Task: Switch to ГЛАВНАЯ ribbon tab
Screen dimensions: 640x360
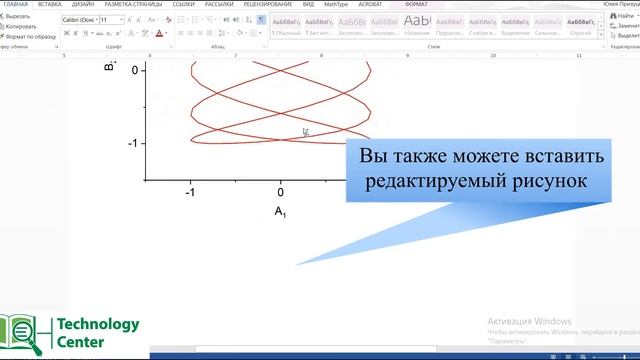Action: point(16,4)
